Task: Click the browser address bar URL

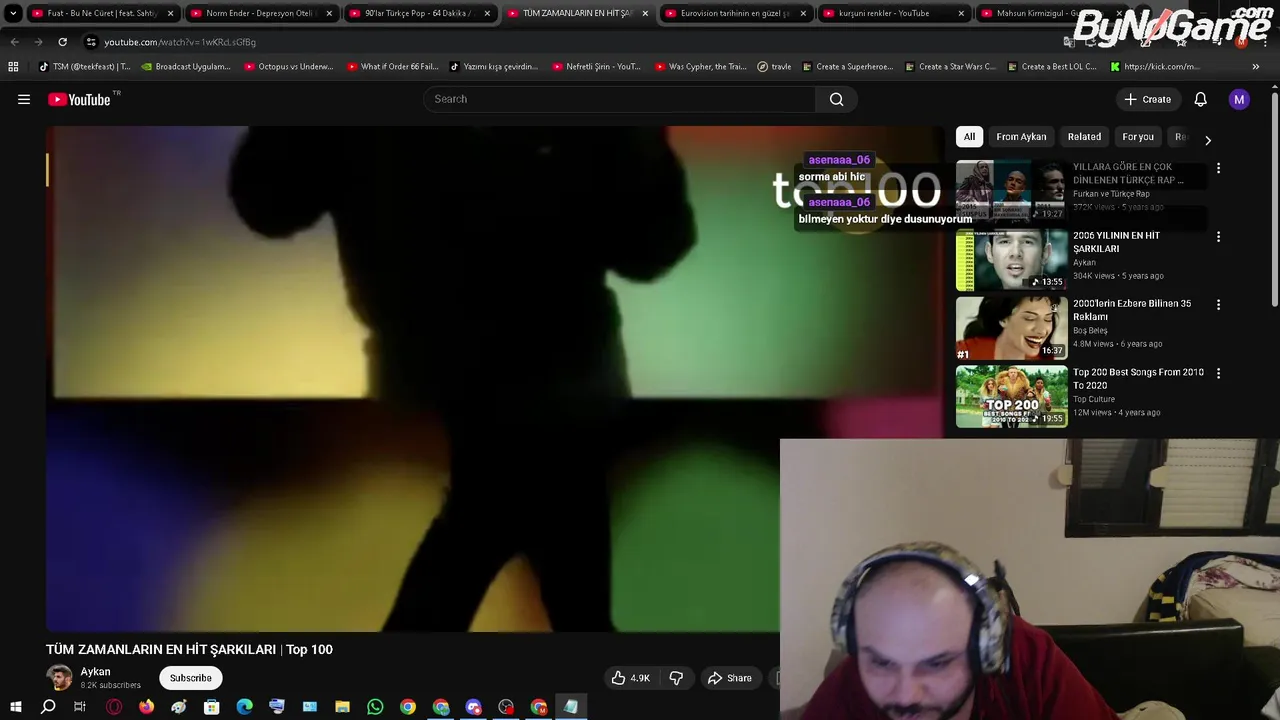Action: pyautogui.click(x=180, y=42)
